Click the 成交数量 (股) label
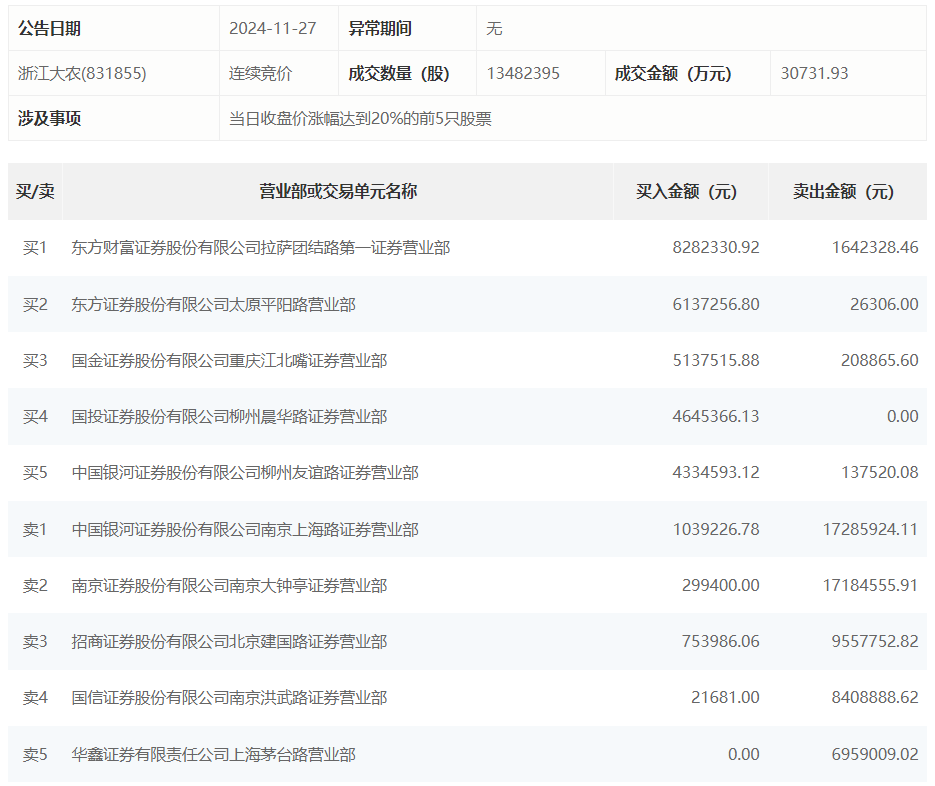Viewport: 935px width, 786px height. 399,73
